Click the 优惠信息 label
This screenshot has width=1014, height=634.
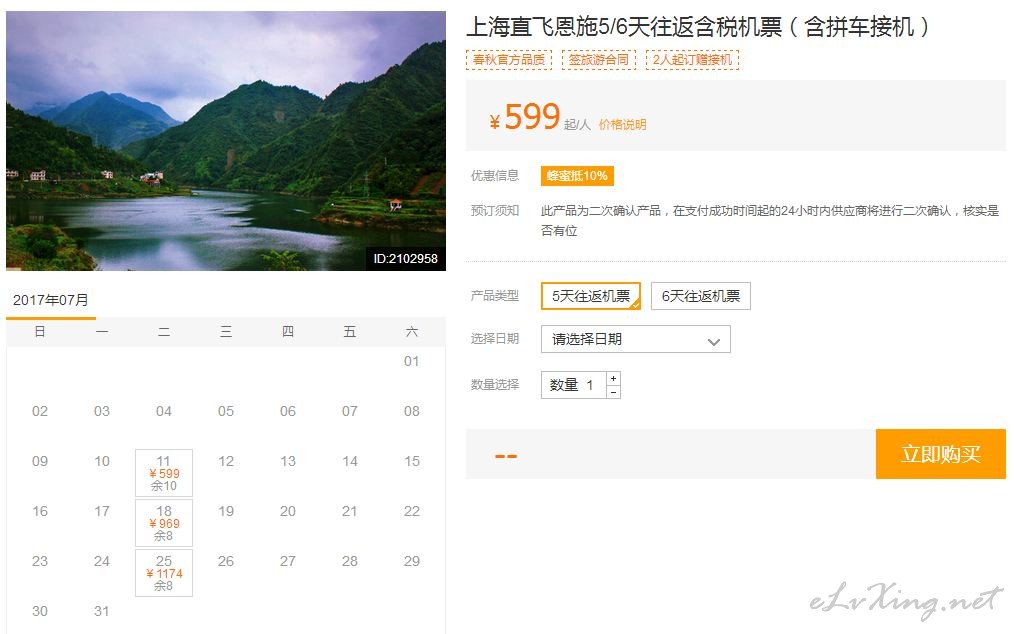(x=495, y=175)
